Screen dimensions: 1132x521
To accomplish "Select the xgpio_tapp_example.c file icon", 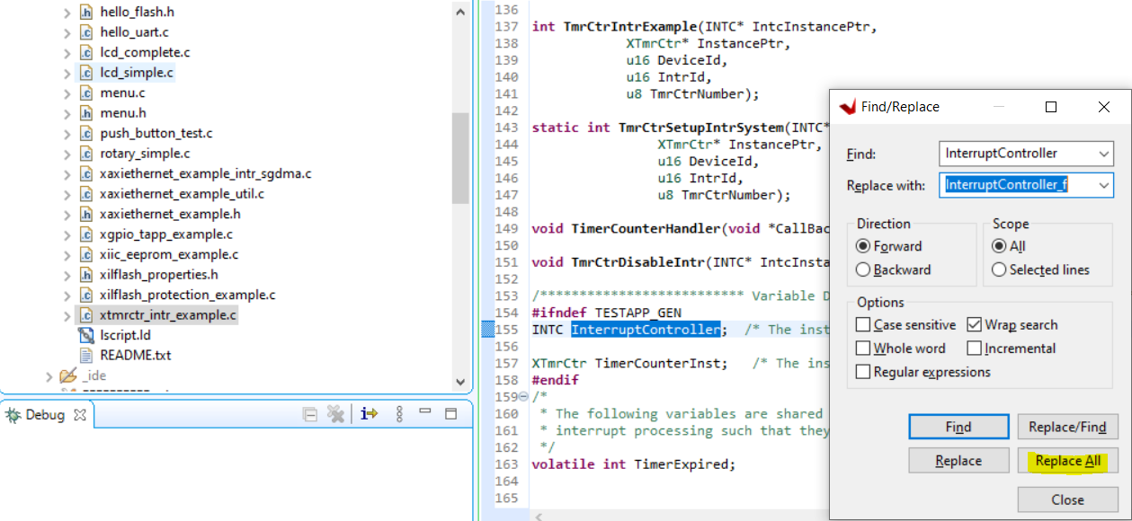I will point(86,235).
